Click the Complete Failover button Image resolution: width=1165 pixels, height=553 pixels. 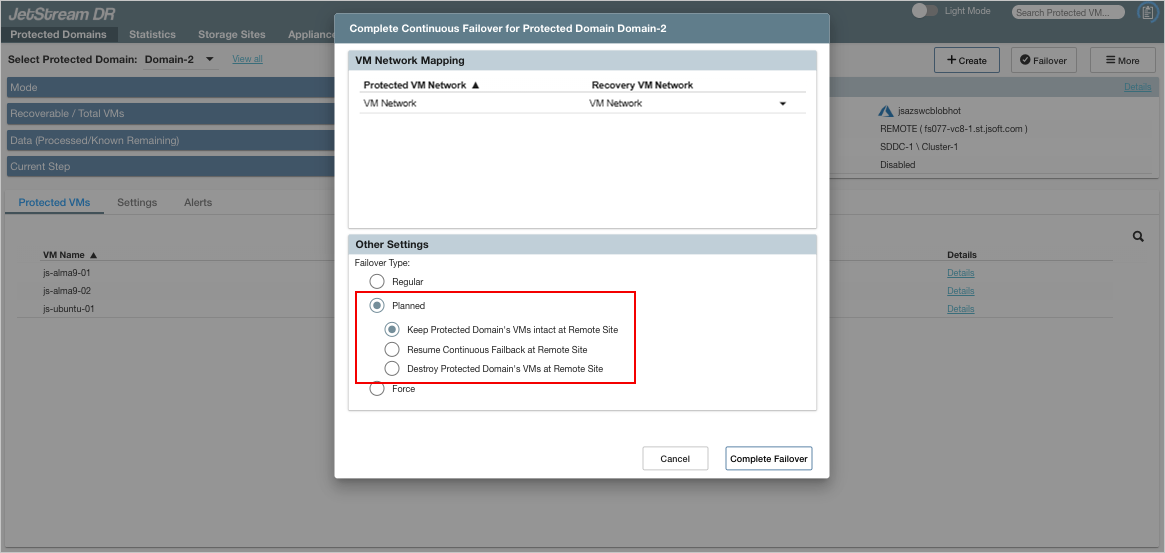(768, 458)
